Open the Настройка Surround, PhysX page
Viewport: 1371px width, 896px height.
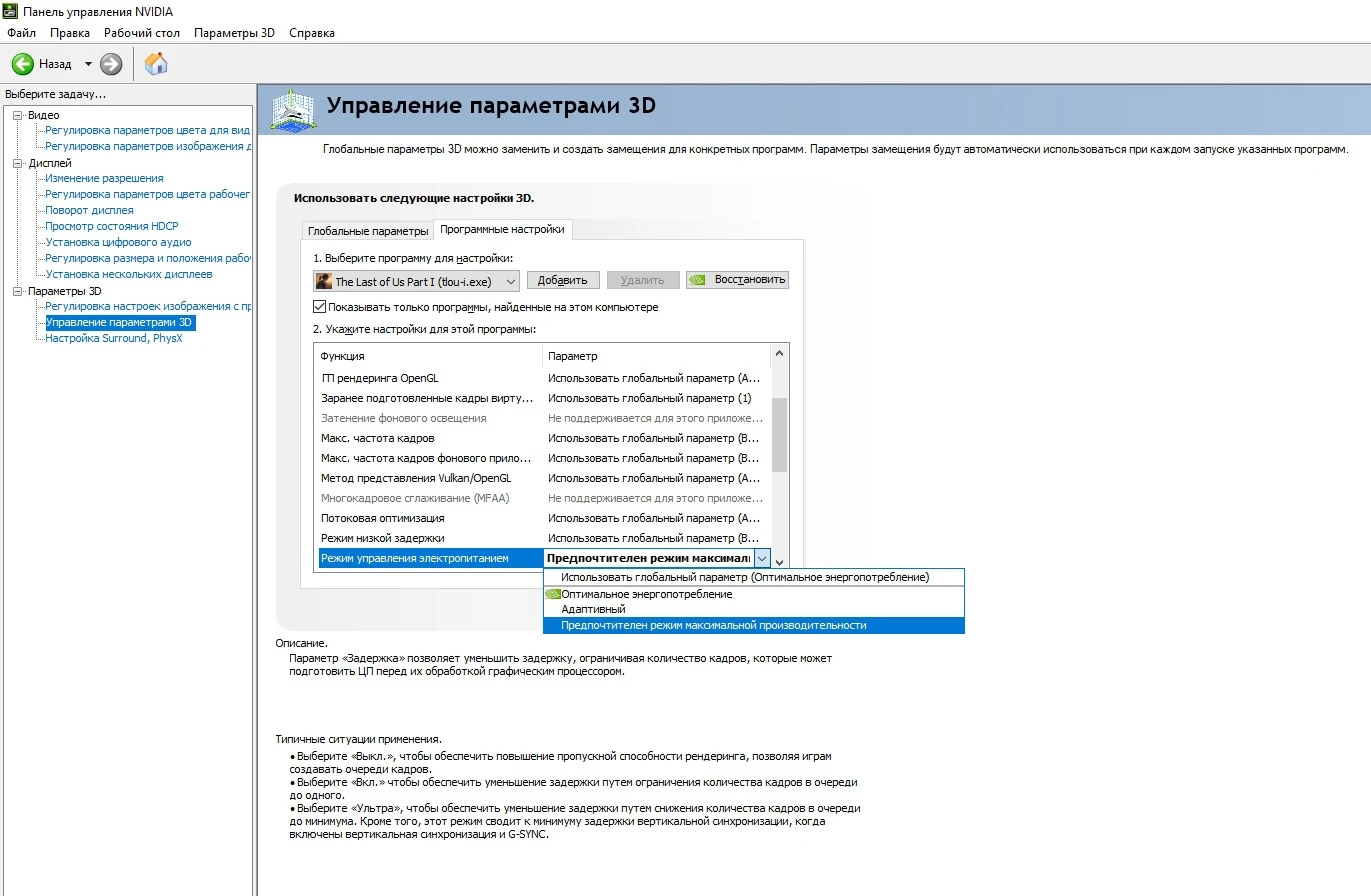coord(114,338)
